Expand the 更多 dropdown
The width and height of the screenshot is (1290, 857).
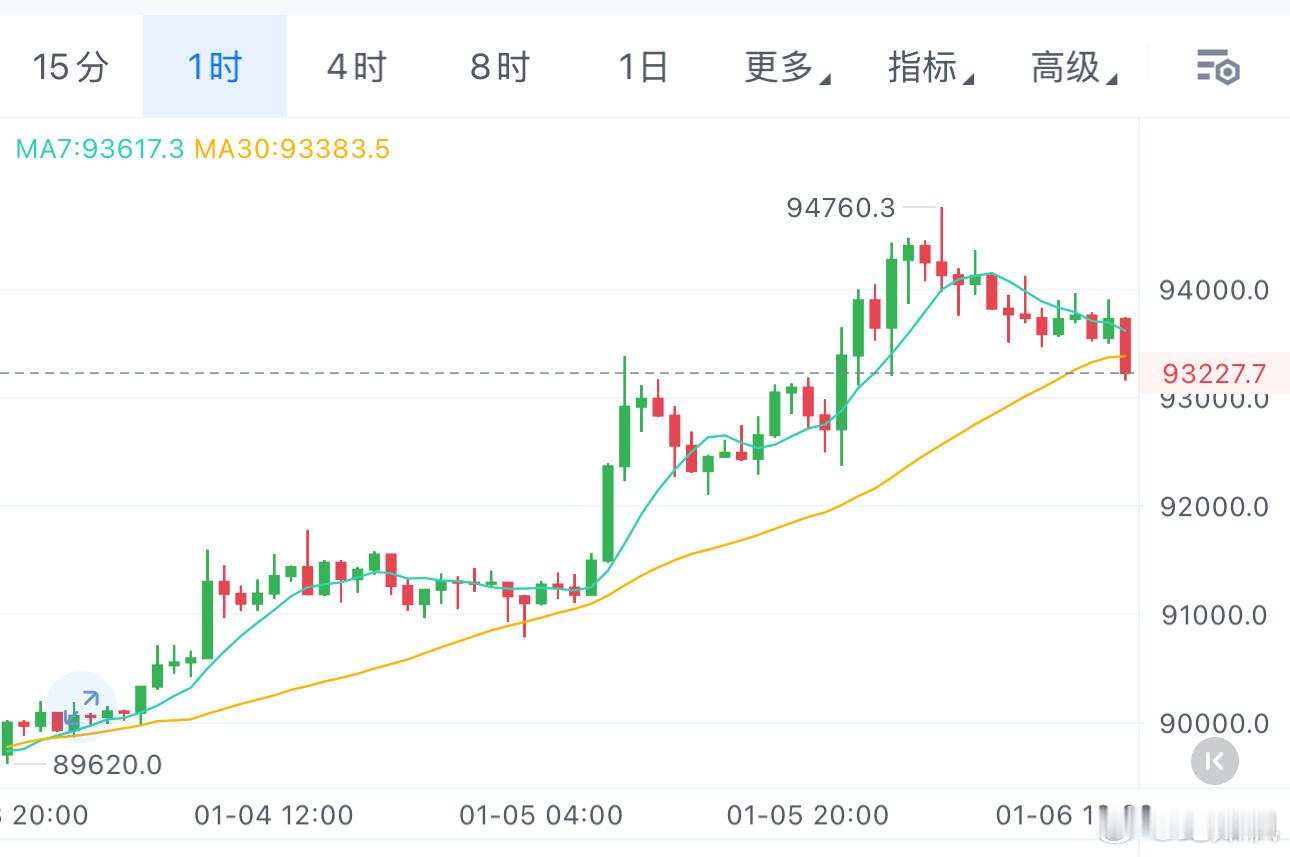(786, 68)
